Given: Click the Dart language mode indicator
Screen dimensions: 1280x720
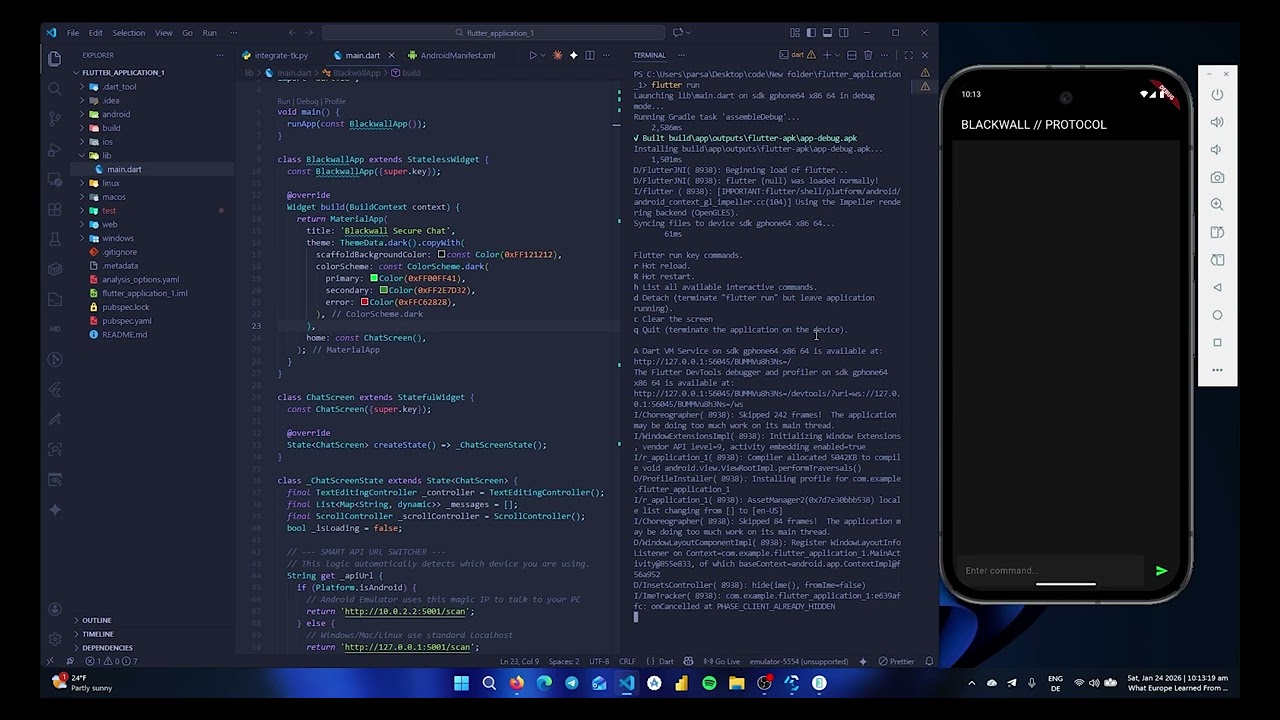Looking at the screenshot, I should click(666, 661).
